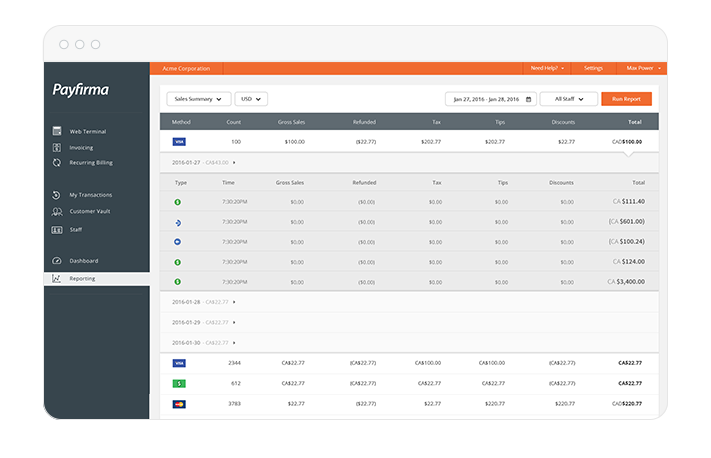The image size is (711, 458).
Task: Click type icon for CA$601.00 transaction
Action: [x=178, y=222]
